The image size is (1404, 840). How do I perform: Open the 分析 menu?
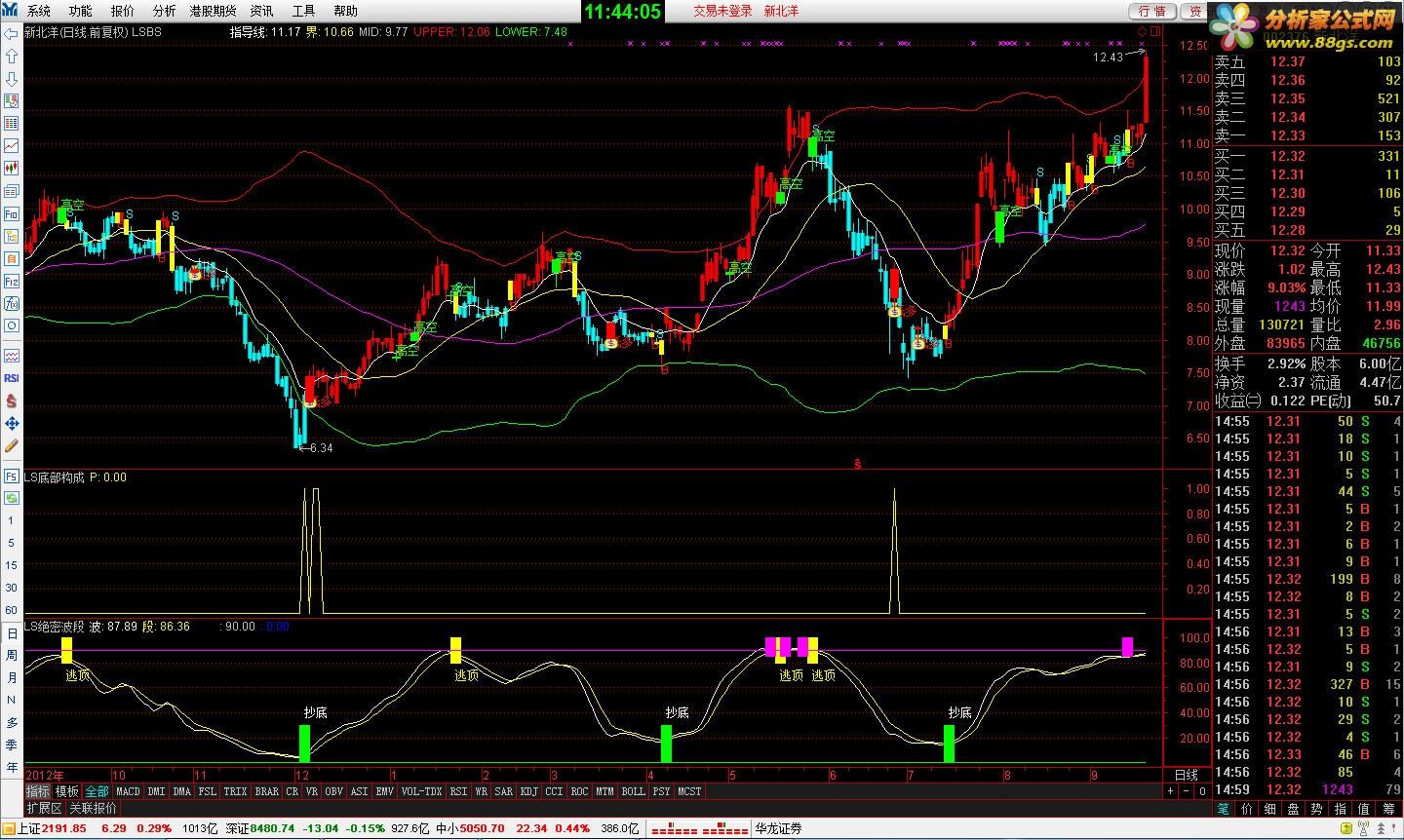tap(165, 11)
